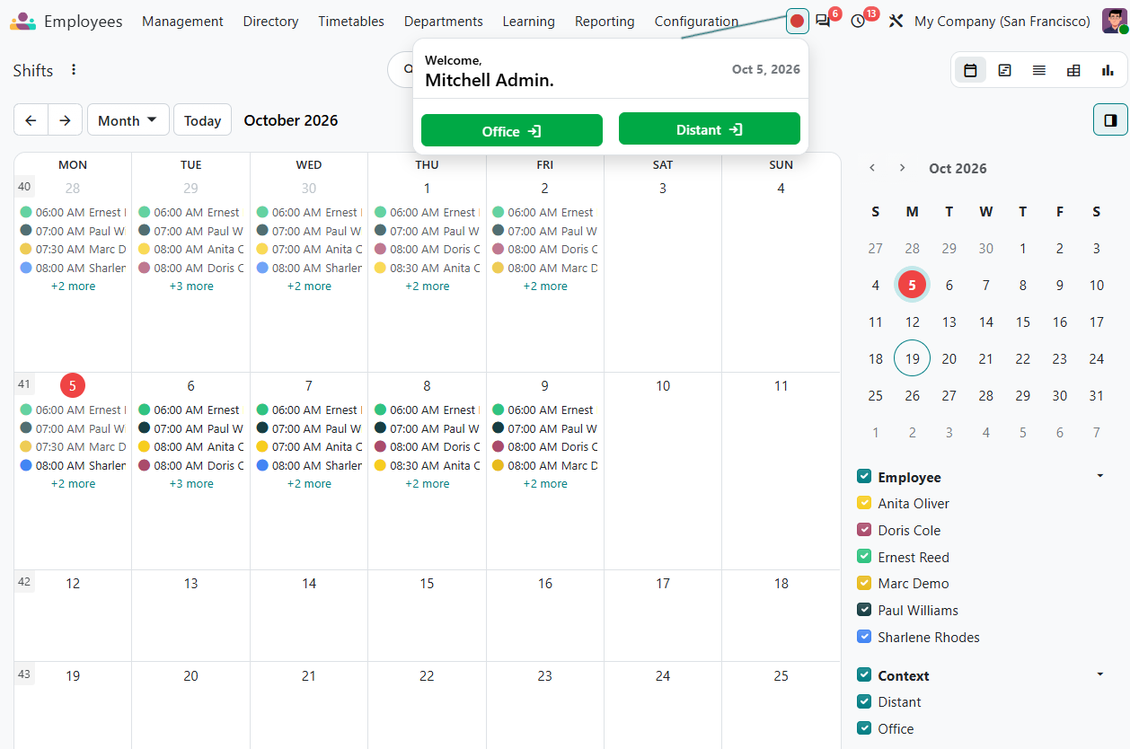Switch to pivot table view icon

pyautogui.click(x=1073, y=70)
